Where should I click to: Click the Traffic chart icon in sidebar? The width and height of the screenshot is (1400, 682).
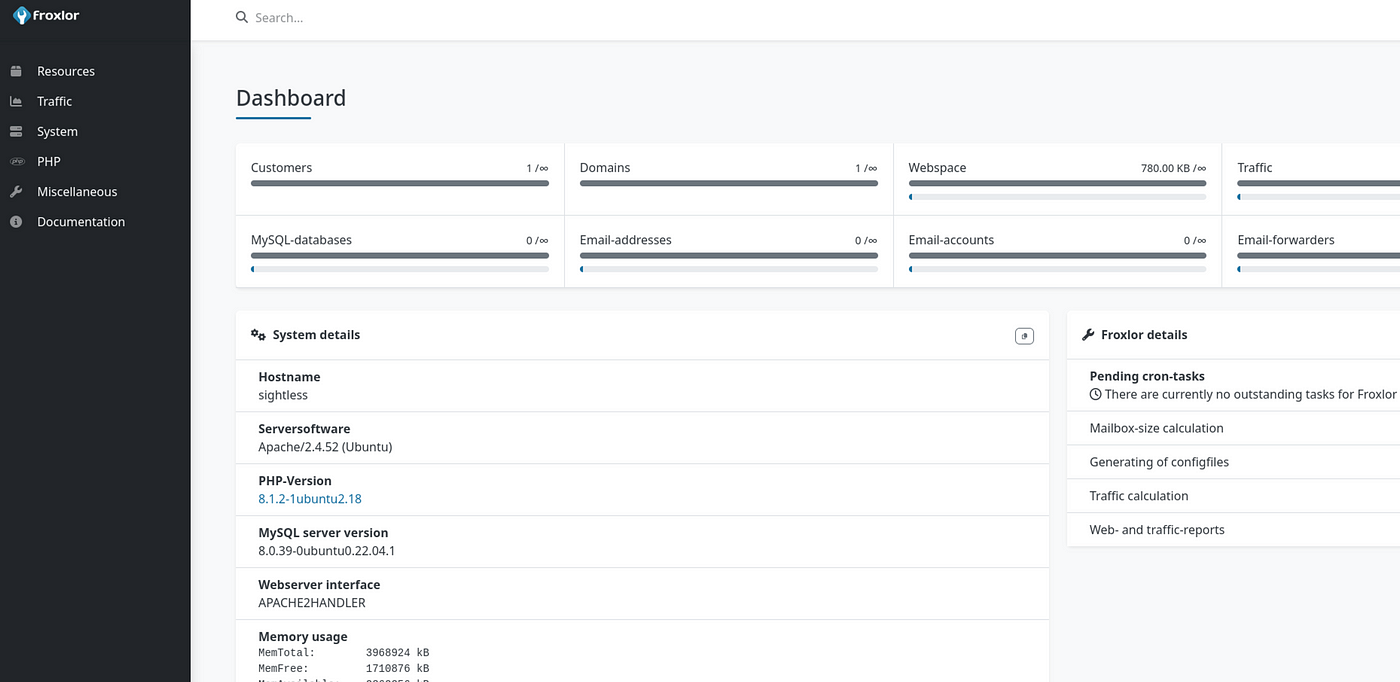tap(16, 101)
